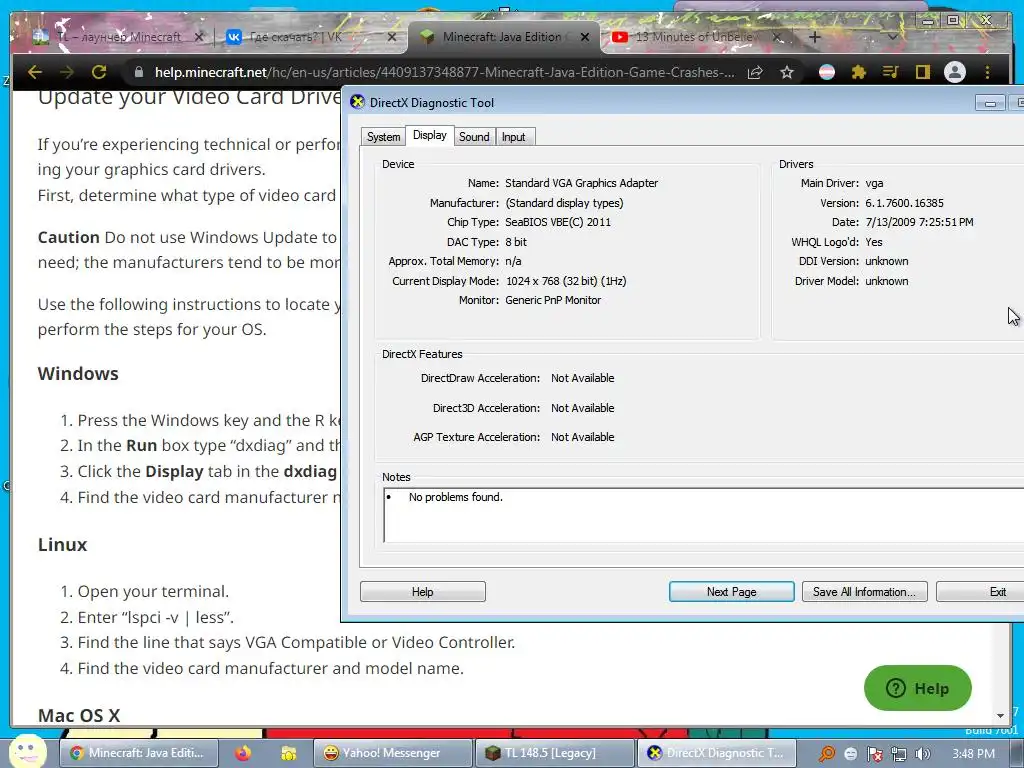Click the grey round tray icon
Screen dimensions: 1024x768
pyautogui.click(x=851, y=754)
